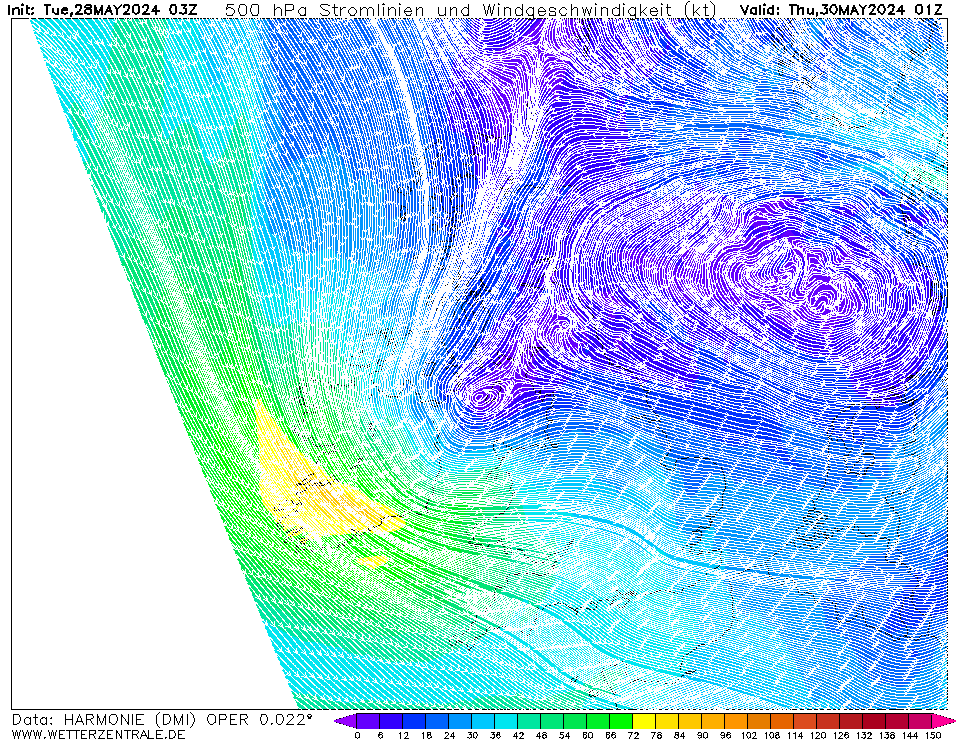Click the 66–72 kt bright green legend swatch
The width and height of the screenshot is (959, 741).
[621, 721]
